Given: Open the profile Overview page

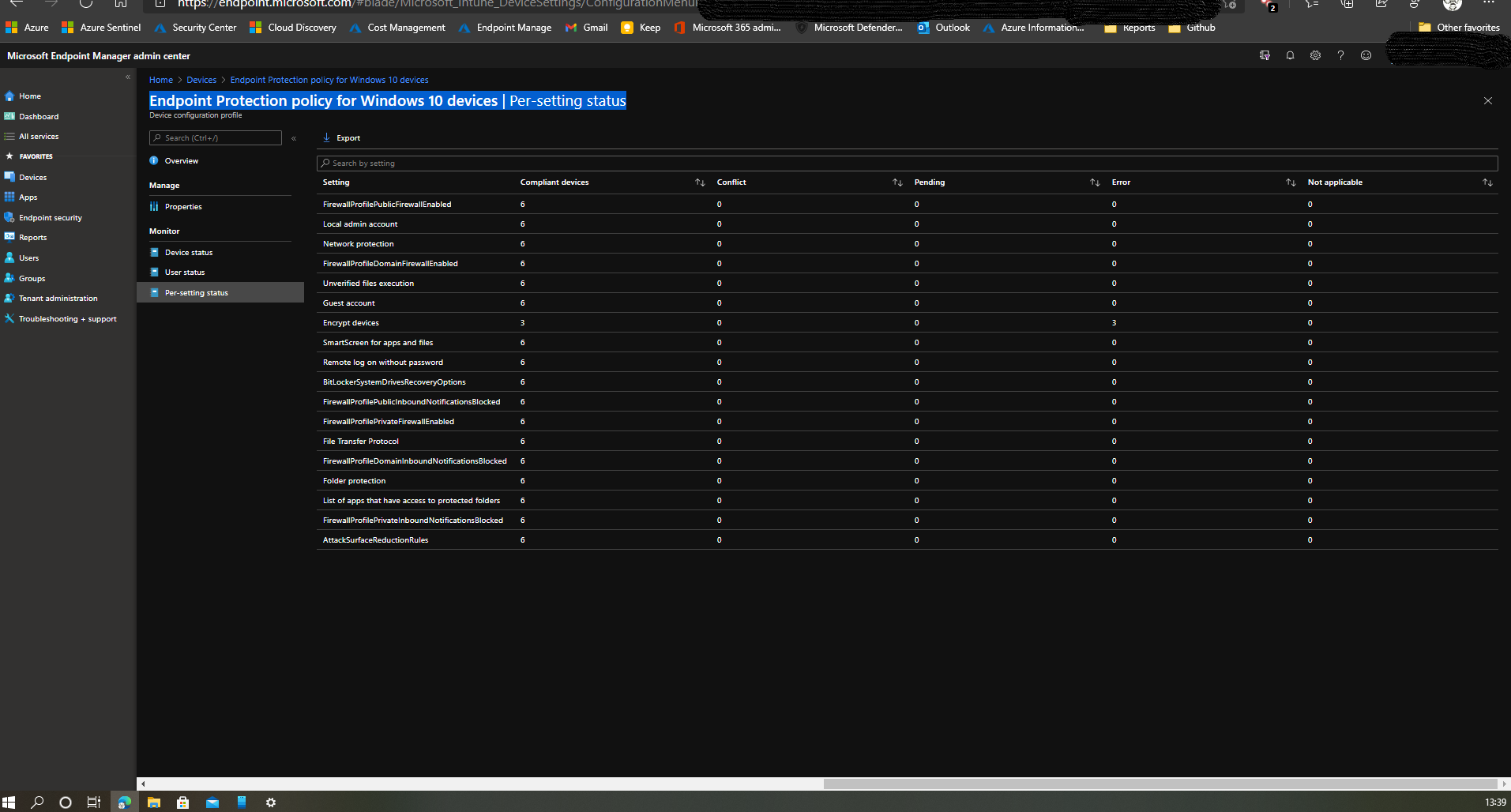Looking at the screenshot, I should tap(181, 160).
